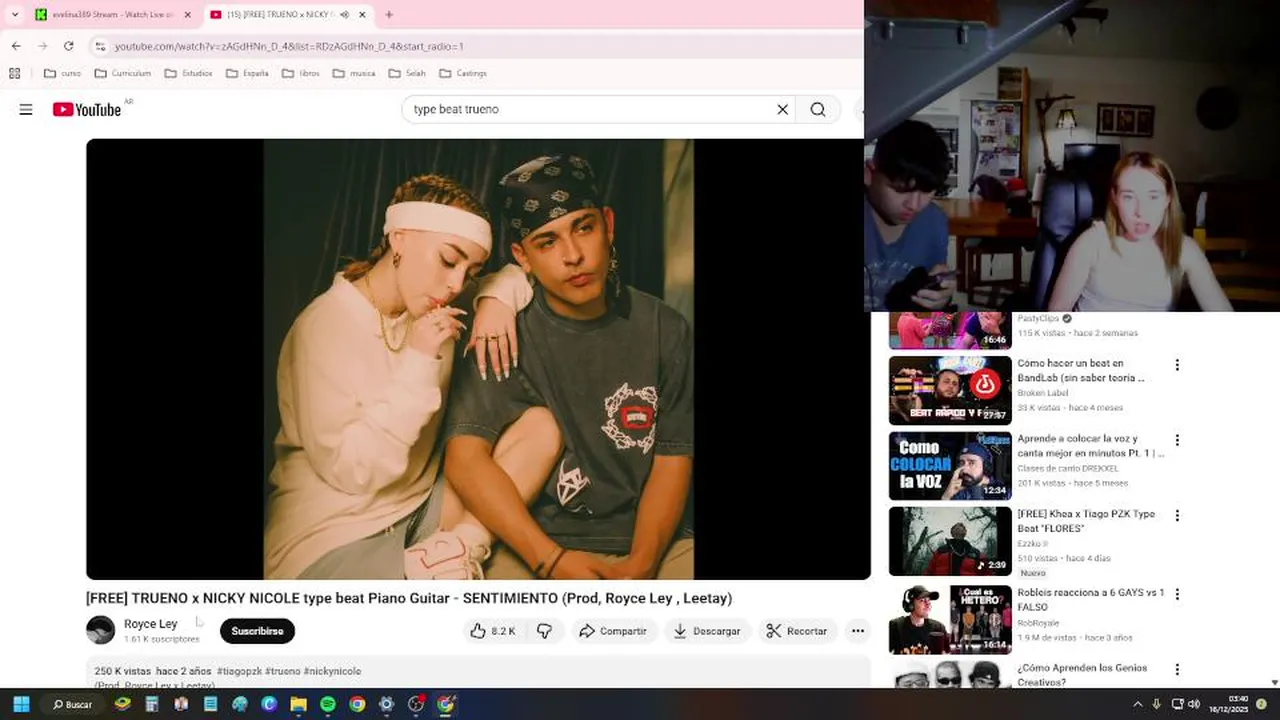Open Spotify from the taskbar

click(x=328, y=704)
